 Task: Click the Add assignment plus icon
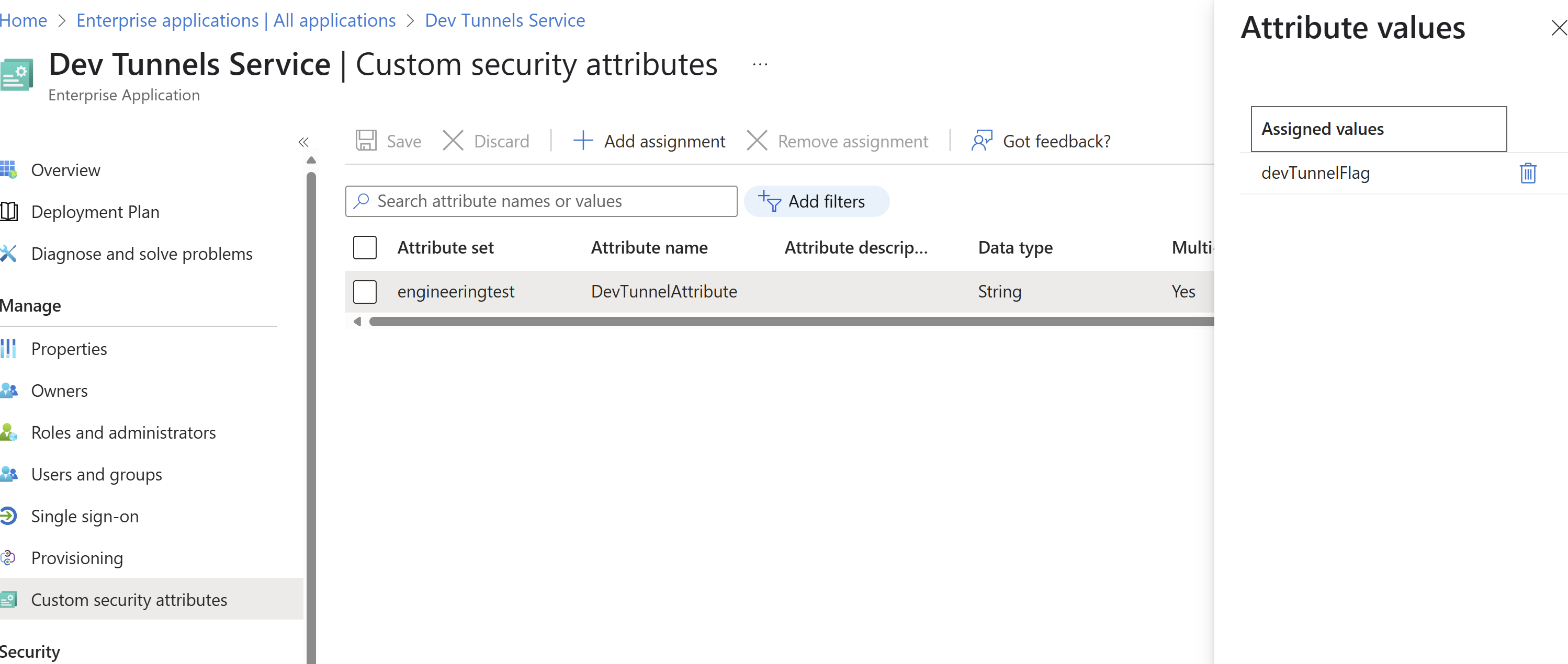(582, 141)
